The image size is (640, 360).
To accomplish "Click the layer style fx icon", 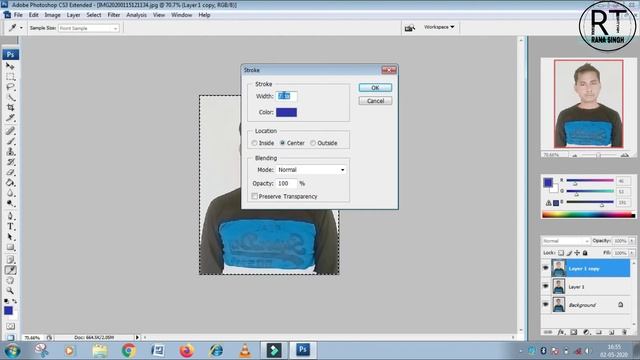I will click(x=561, y=332).
